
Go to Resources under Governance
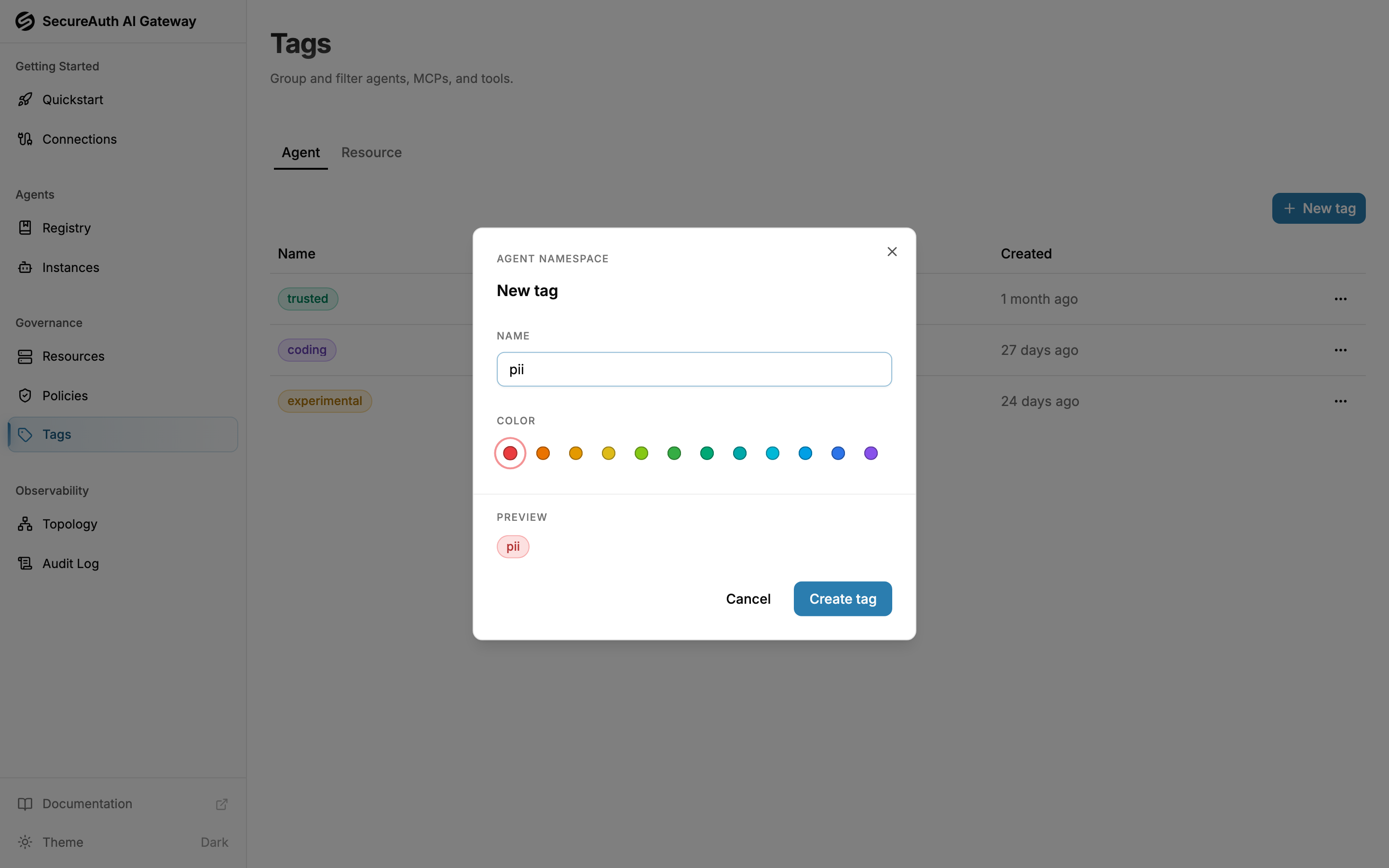pyautogui.click(x=123, y=356)
